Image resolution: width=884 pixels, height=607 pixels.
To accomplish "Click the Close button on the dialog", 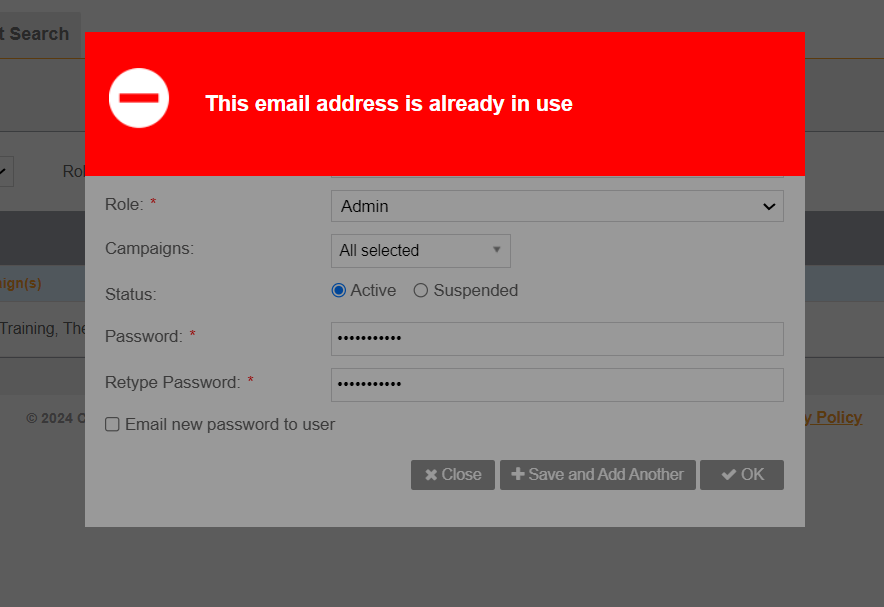I will [x=452, y=475].
